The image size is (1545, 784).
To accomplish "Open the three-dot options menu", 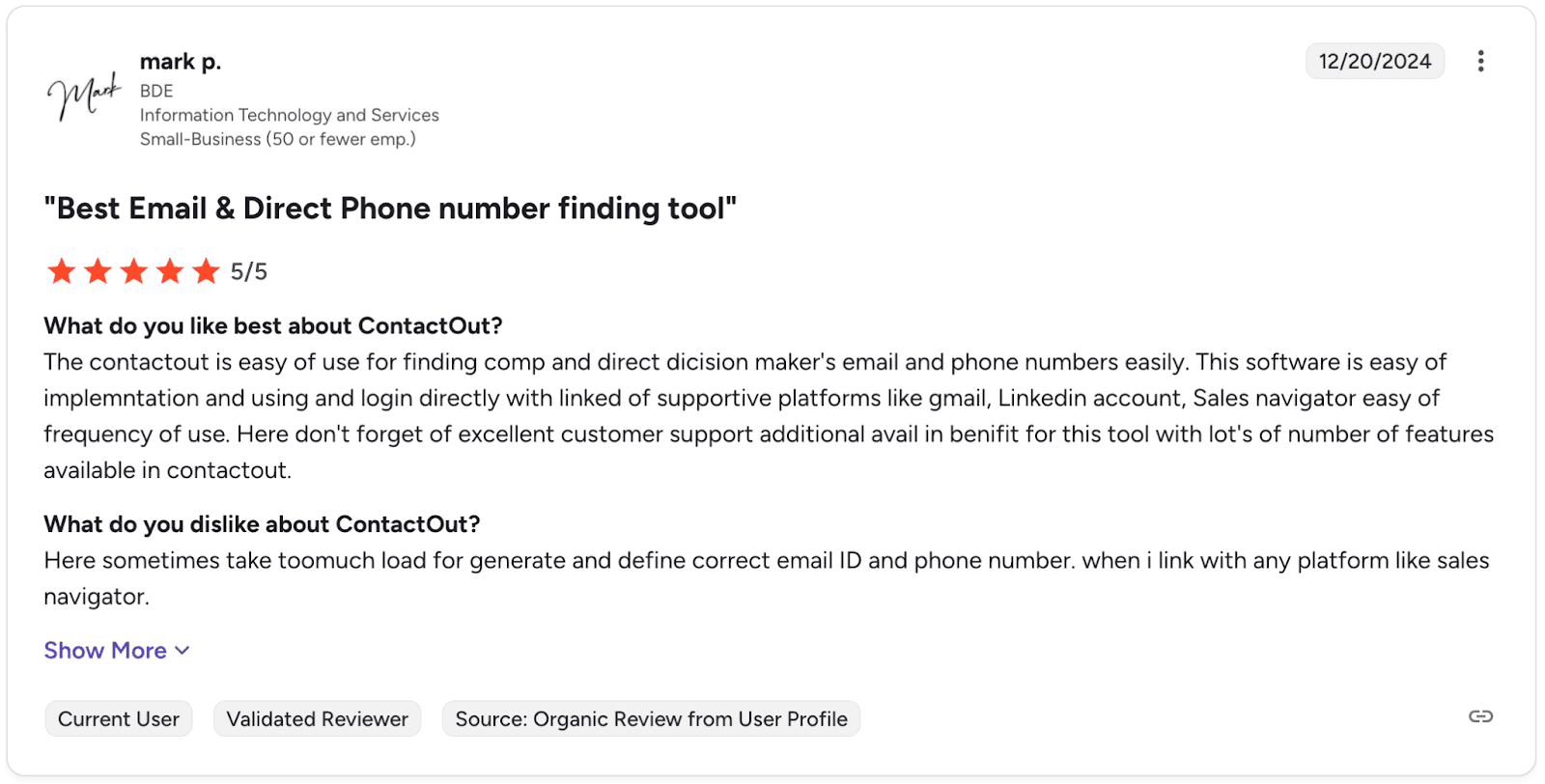I will (x=1480, y=62).
